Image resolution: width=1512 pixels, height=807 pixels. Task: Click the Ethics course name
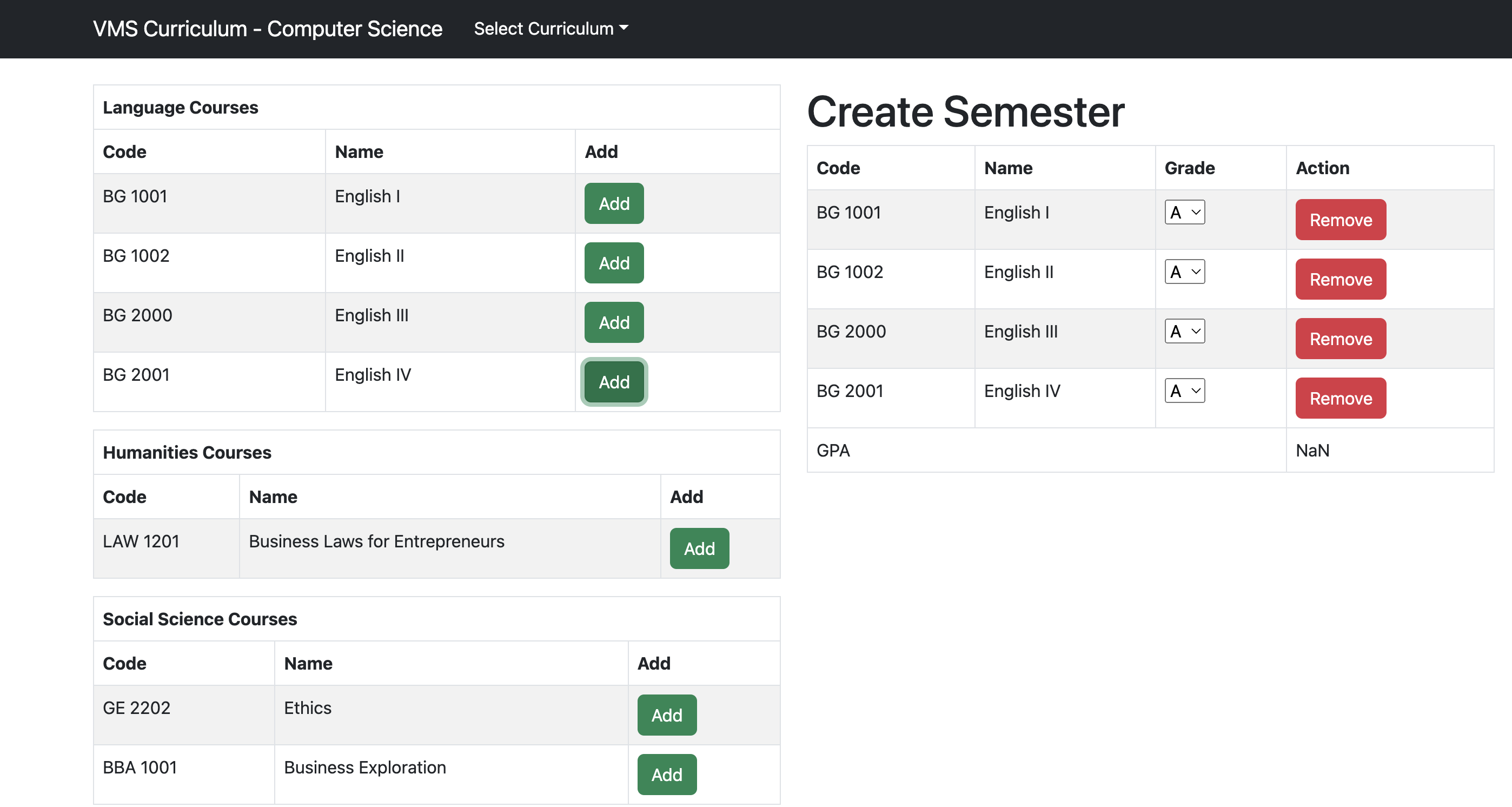[308, 708]
